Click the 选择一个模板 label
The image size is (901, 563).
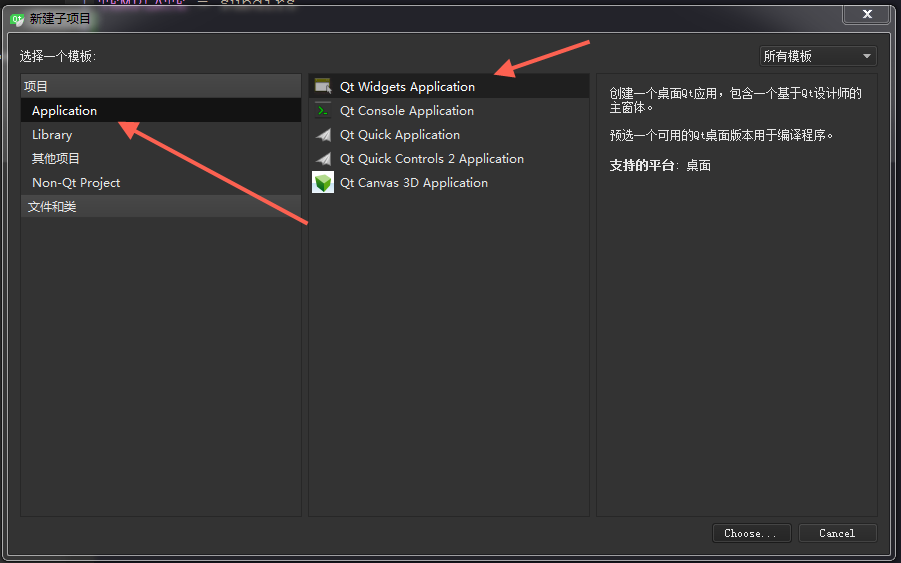(x=58, y=56)
